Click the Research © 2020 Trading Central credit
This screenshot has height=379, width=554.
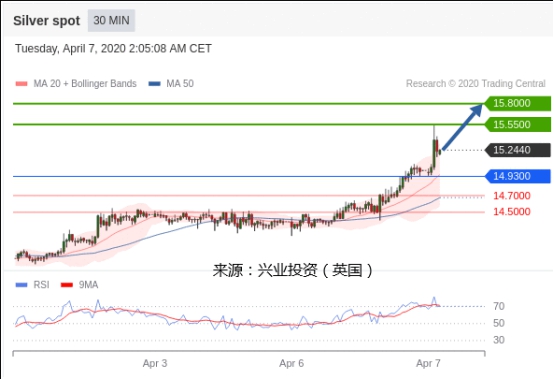pyautogui.click(x=476, y=84)
